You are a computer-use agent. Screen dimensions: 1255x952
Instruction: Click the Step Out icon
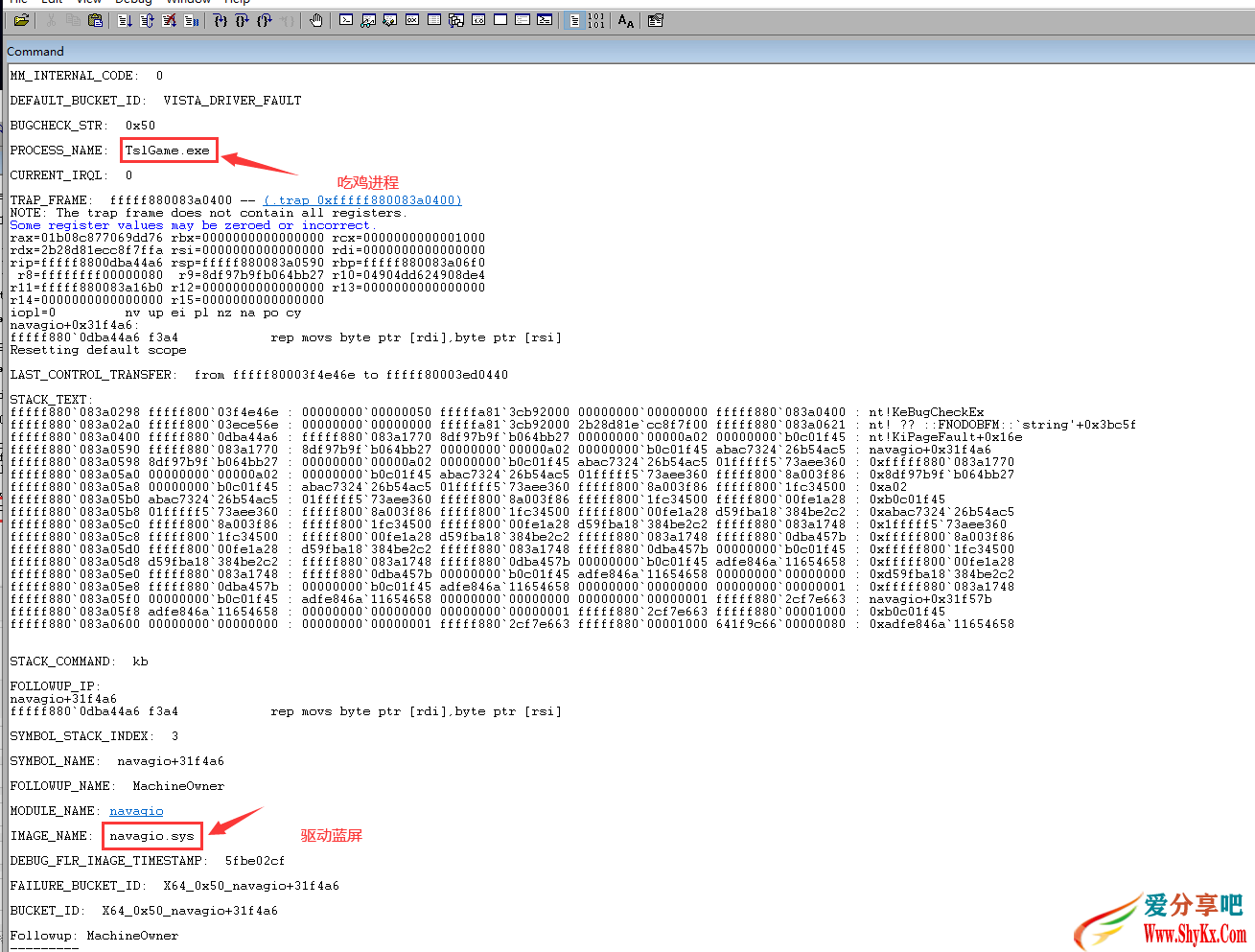264,20
